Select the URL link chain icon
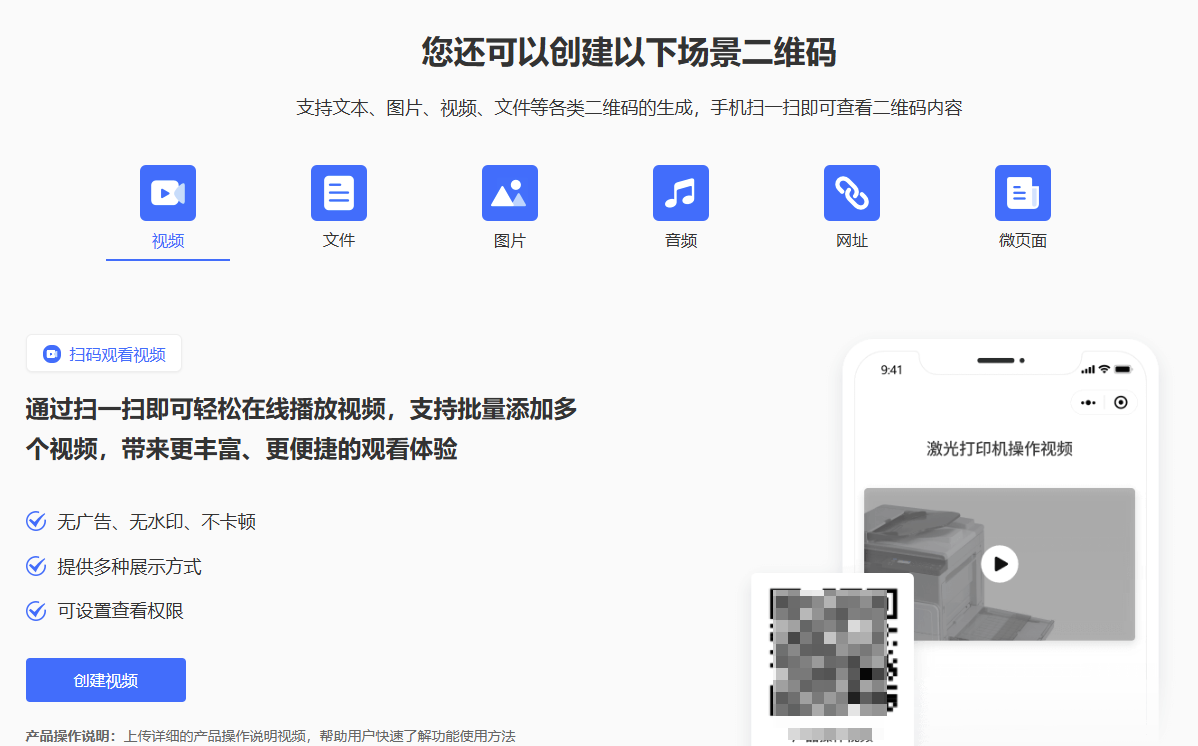The image size is (1198, 746). click(x=852, y=193)
